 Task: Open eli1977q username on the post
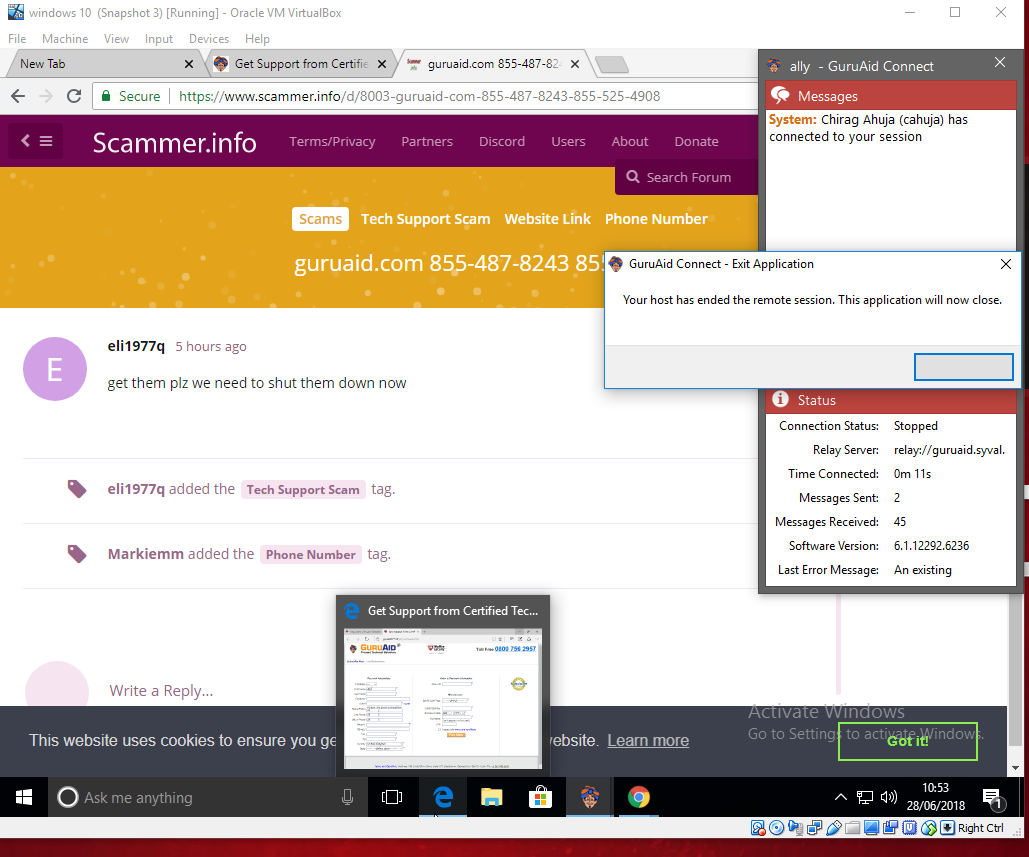click(x=136, y=346)
